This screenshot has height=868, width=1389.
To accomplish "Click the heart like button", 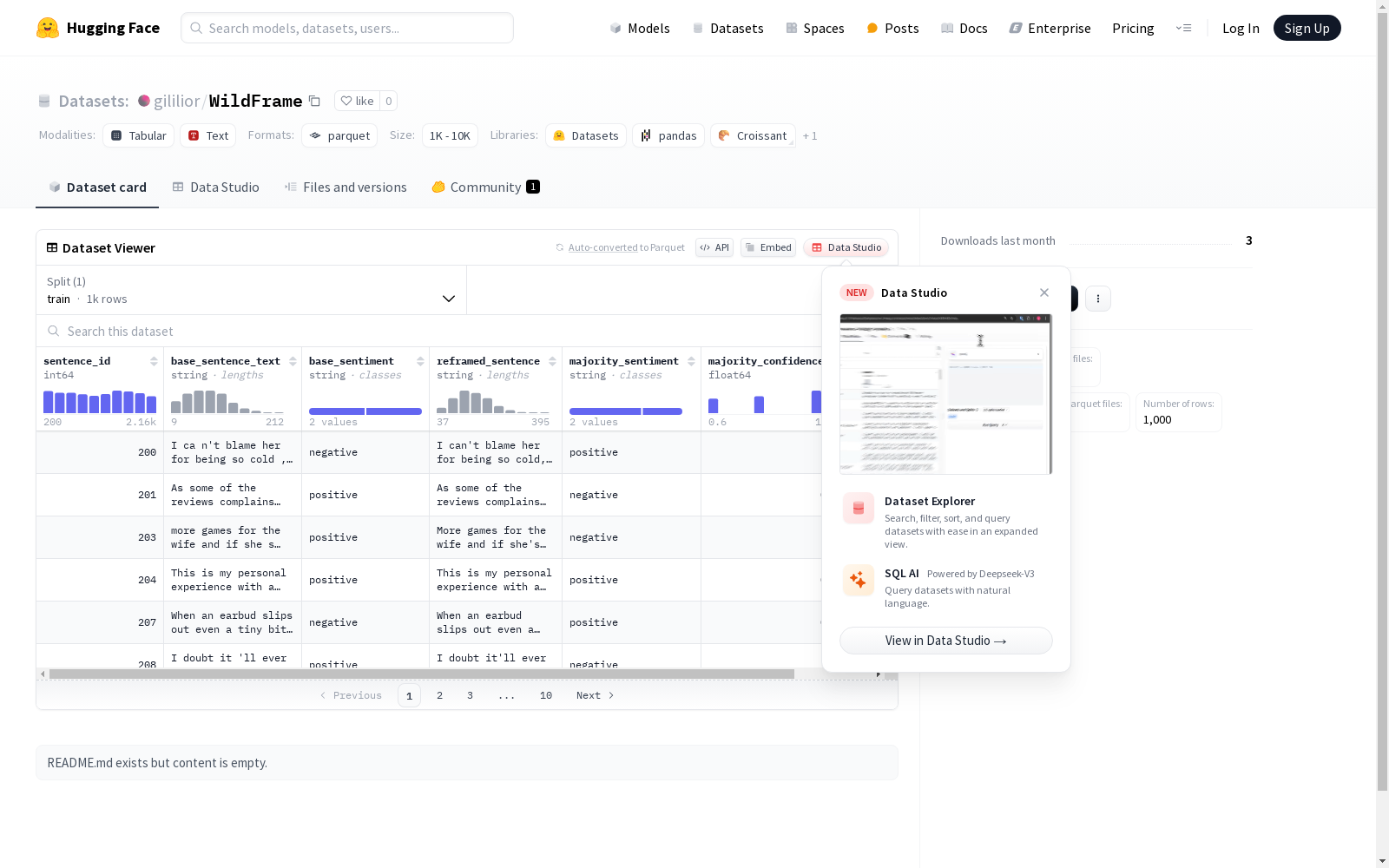I will pos(357,101).
